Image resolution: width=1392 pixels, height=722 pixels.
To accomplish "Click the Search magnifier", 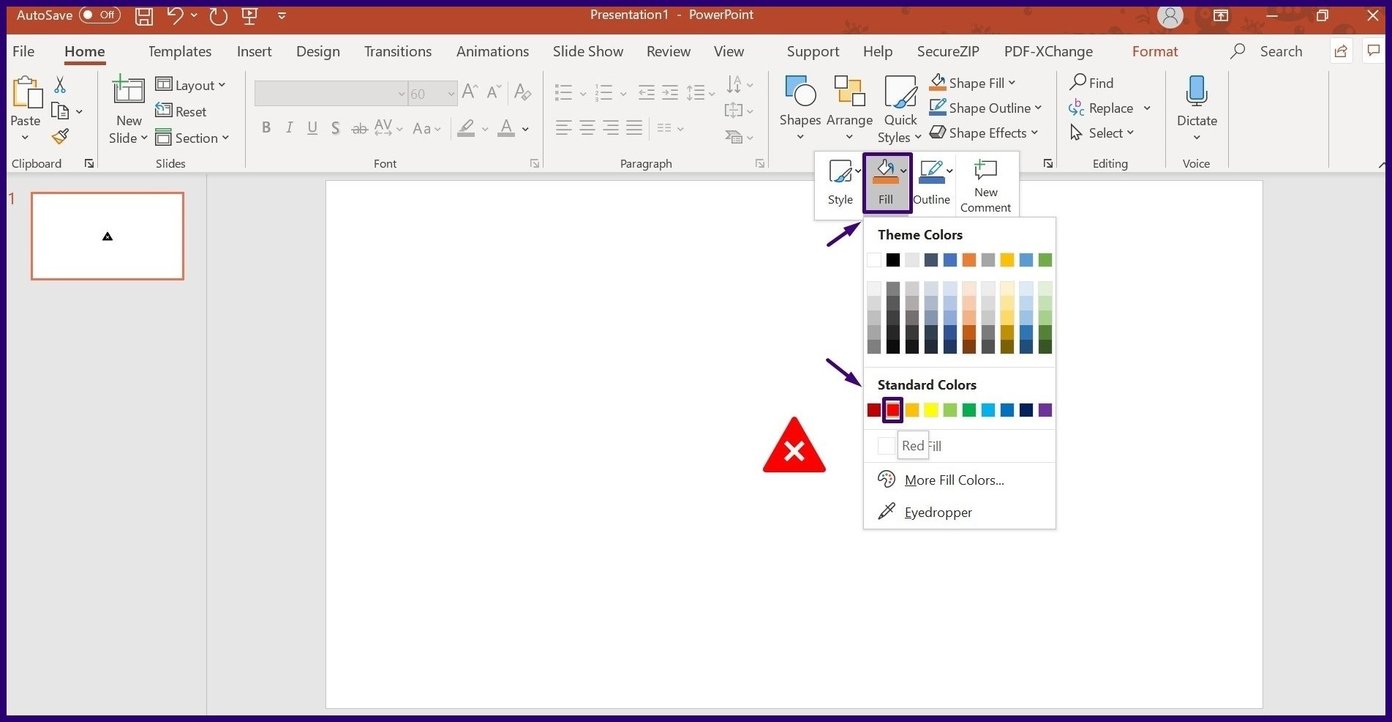I will (1238, 51).
